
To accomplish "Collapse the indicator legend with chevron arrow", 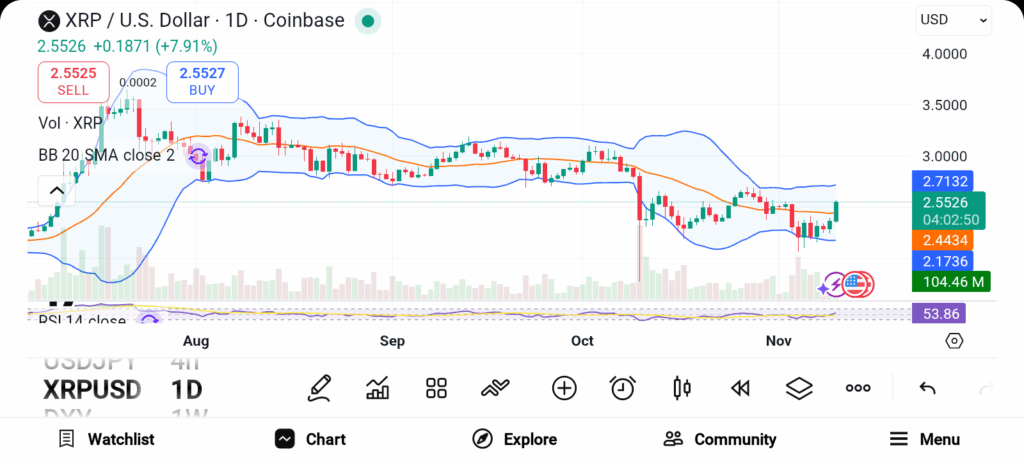I will coord(55,190).
